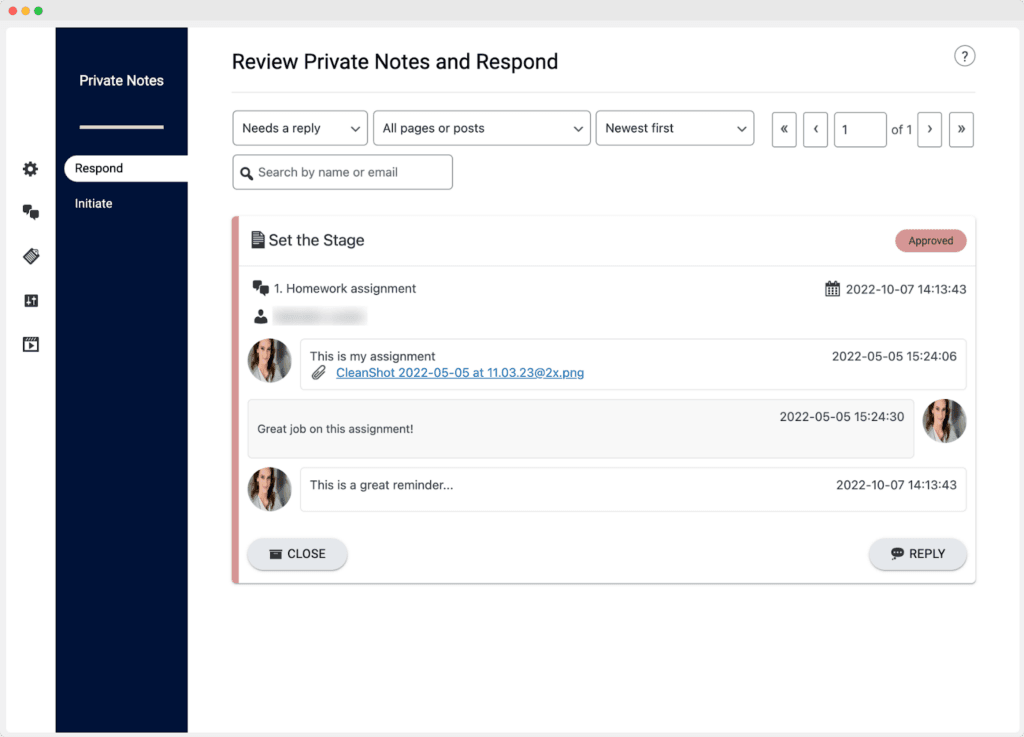Click the tag icon in the sidebar
The height and width of the screenshot is (737, 1024).
30,256
